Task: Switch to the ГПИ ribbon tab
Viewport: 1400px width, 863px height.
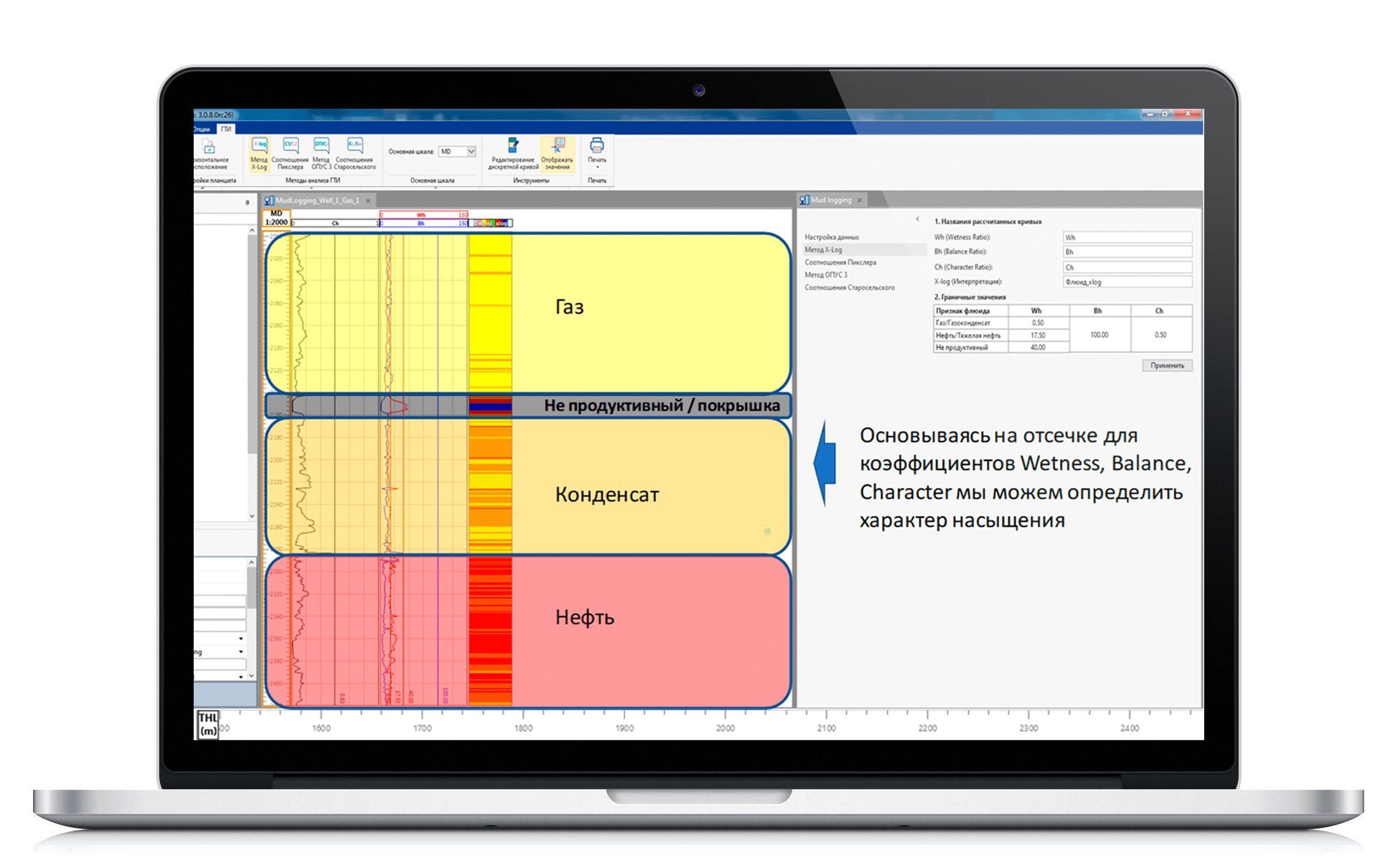Action: tap(226, 129)
